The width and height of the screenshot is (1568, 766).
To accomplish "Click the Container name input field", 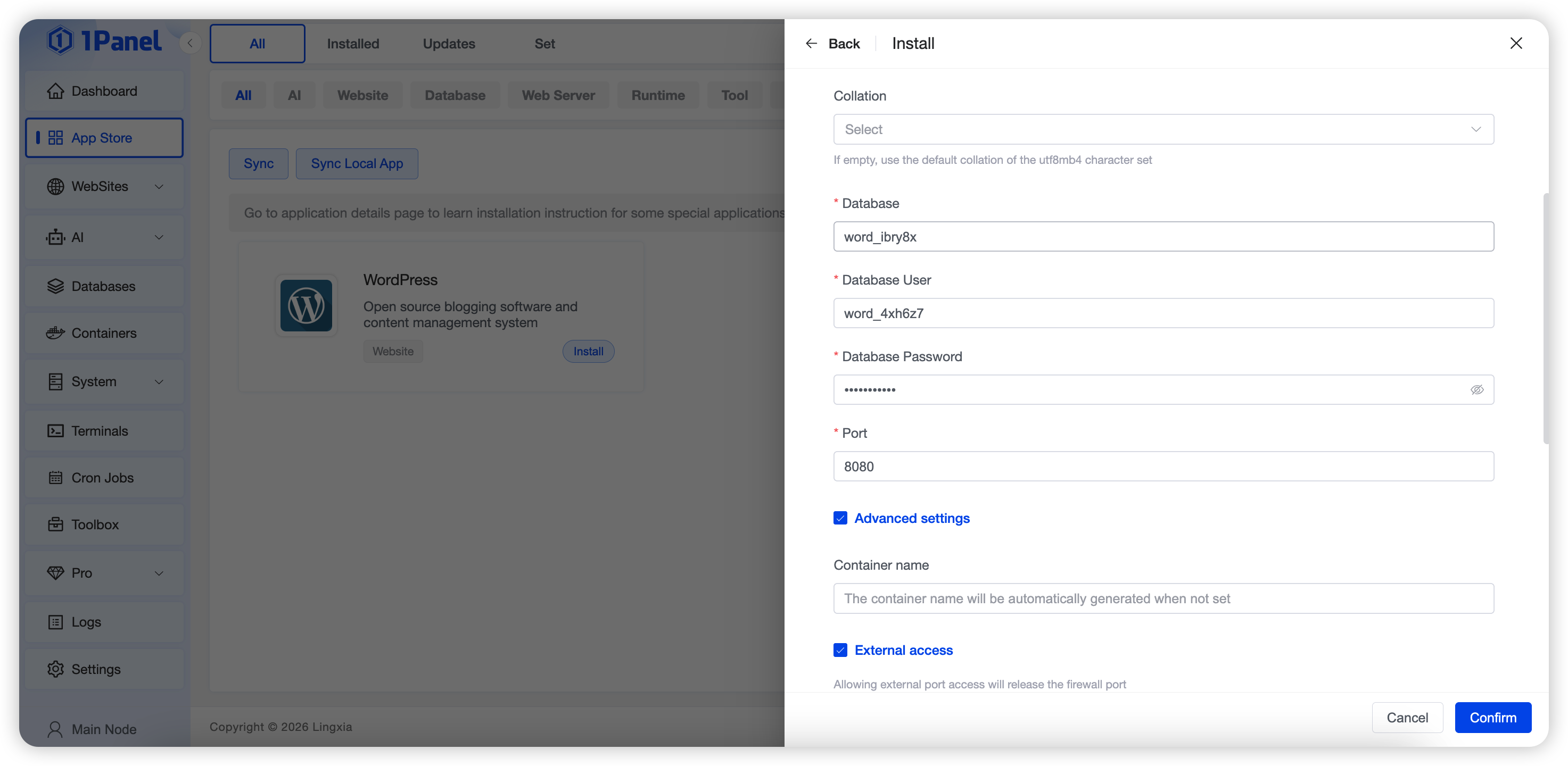I will 1162,598.
